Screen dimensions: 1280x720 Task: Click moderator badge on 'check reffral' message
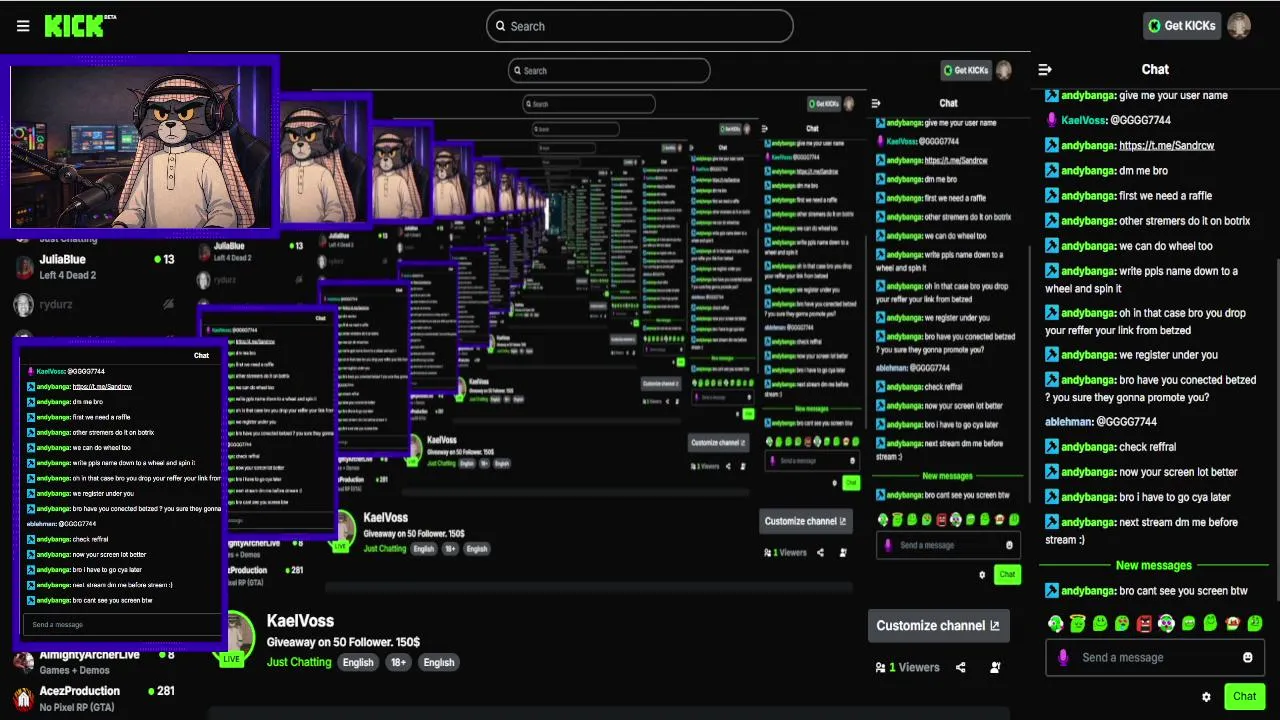point(1052,447)
